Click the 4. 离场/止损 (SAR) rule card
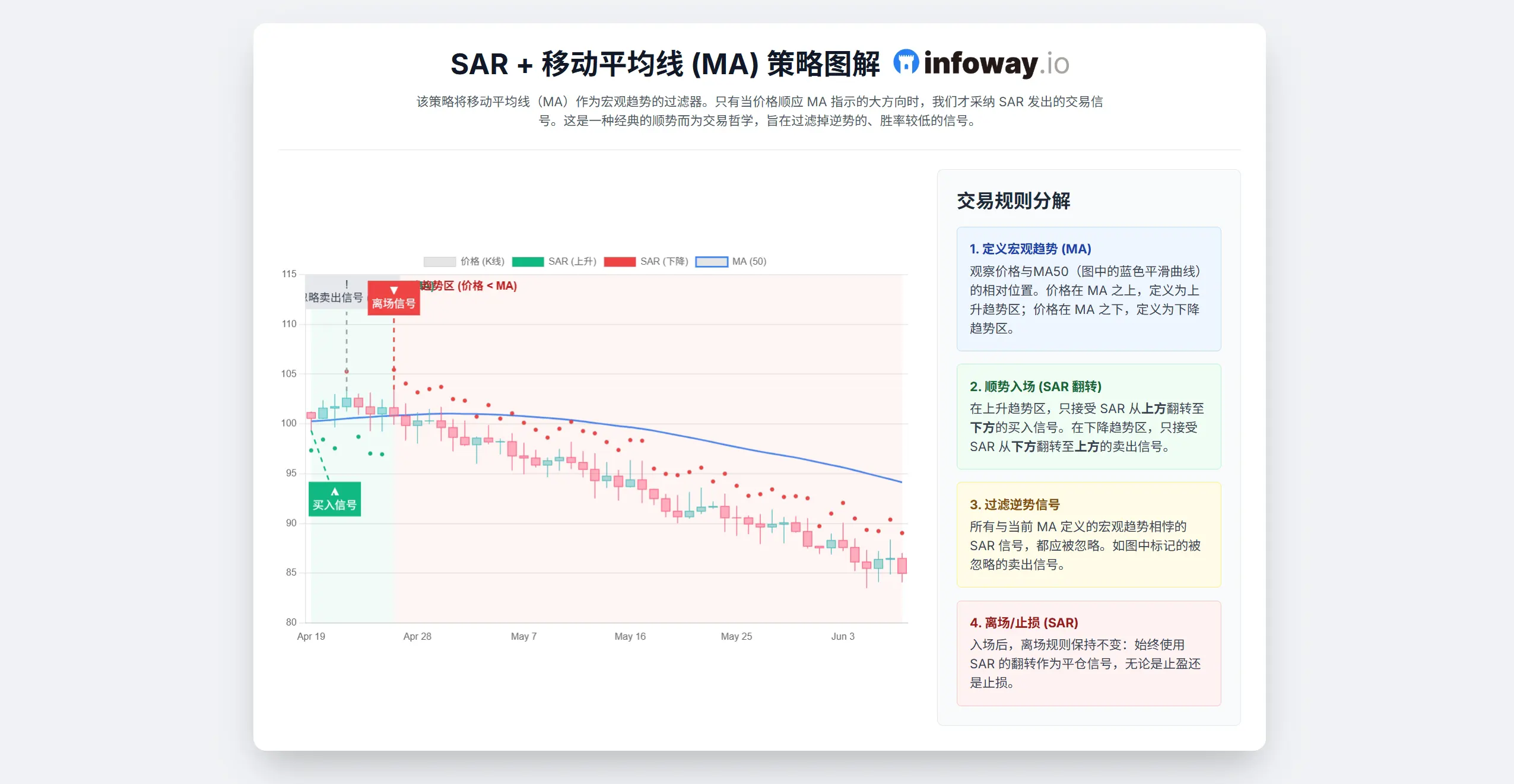 click(x=1088, y=652)
